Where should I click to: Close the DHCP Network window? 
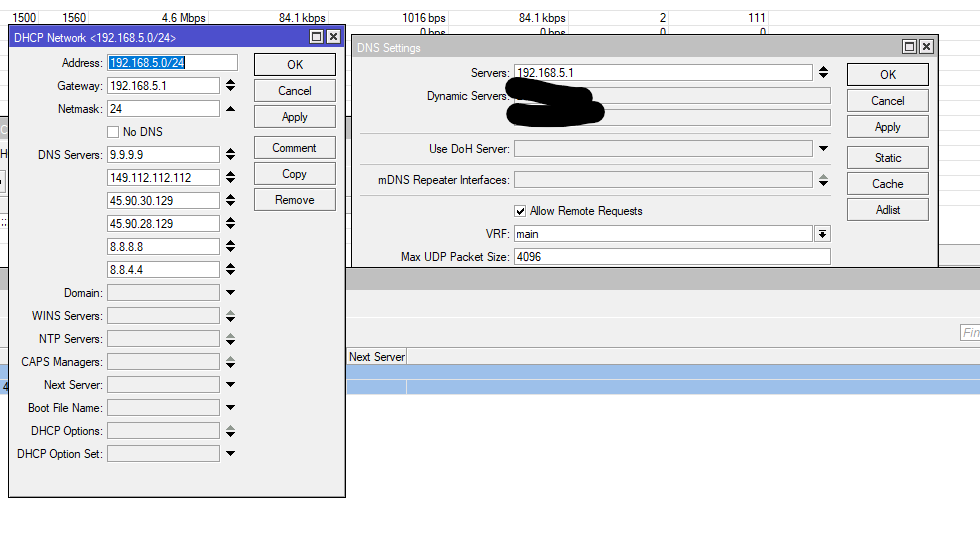[x=334, y=37]
